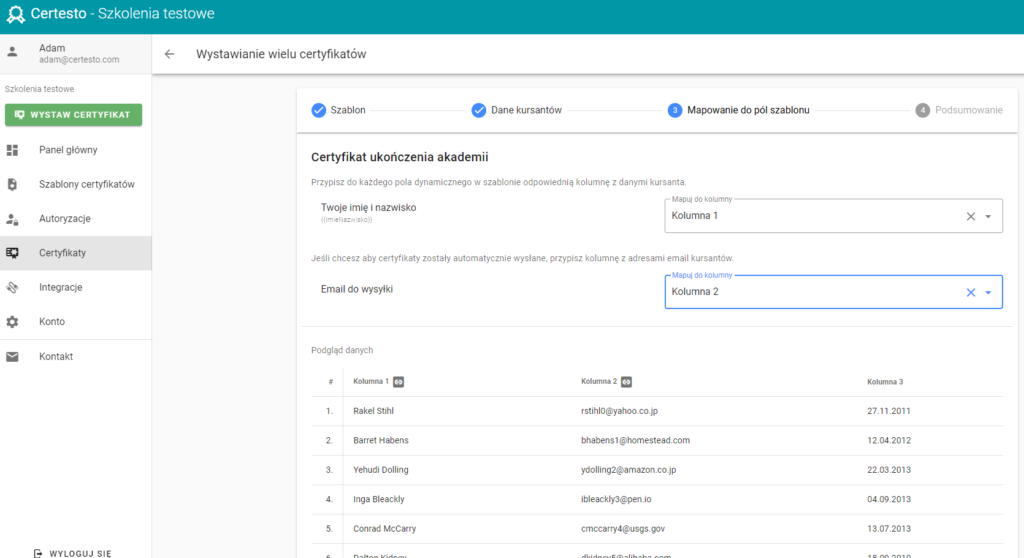
Task: Click the adam@certesto.com email text
Action: pos(79,59)
